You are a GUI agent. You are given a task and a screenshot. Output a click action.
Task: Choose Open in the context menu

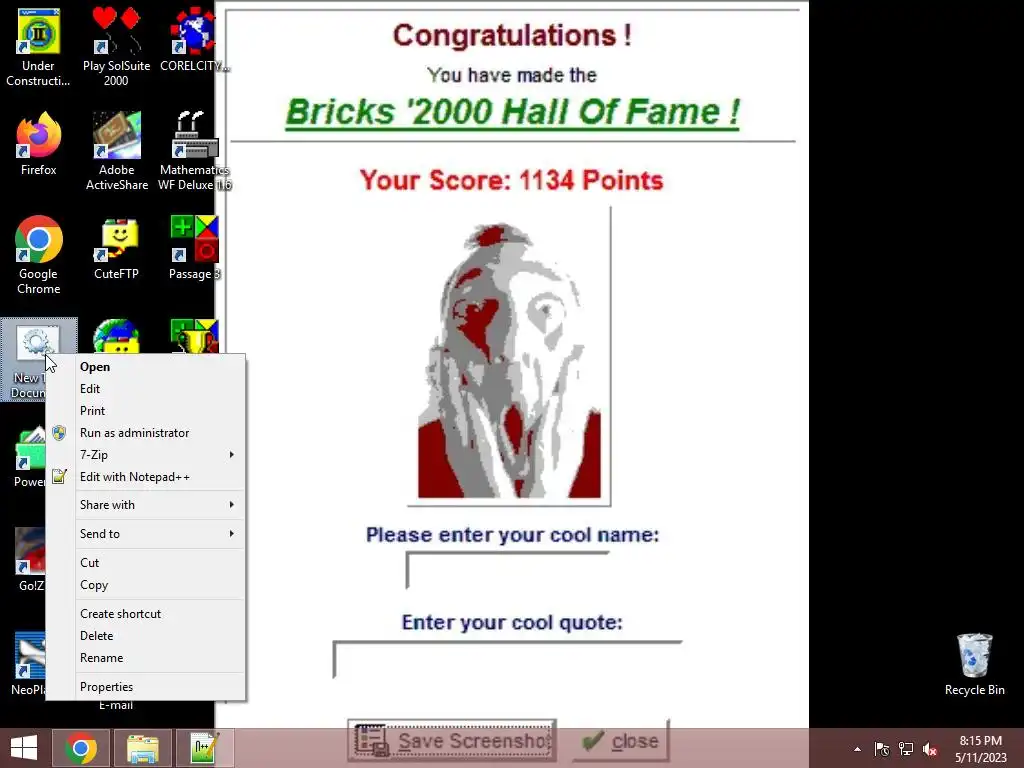click(146, 367)
